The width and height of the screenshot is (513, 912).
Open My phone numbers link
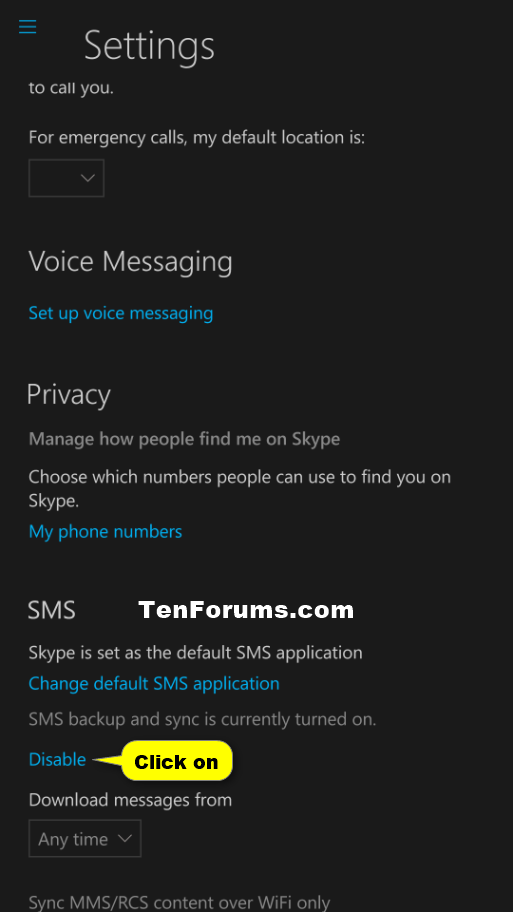click(105, 532)
